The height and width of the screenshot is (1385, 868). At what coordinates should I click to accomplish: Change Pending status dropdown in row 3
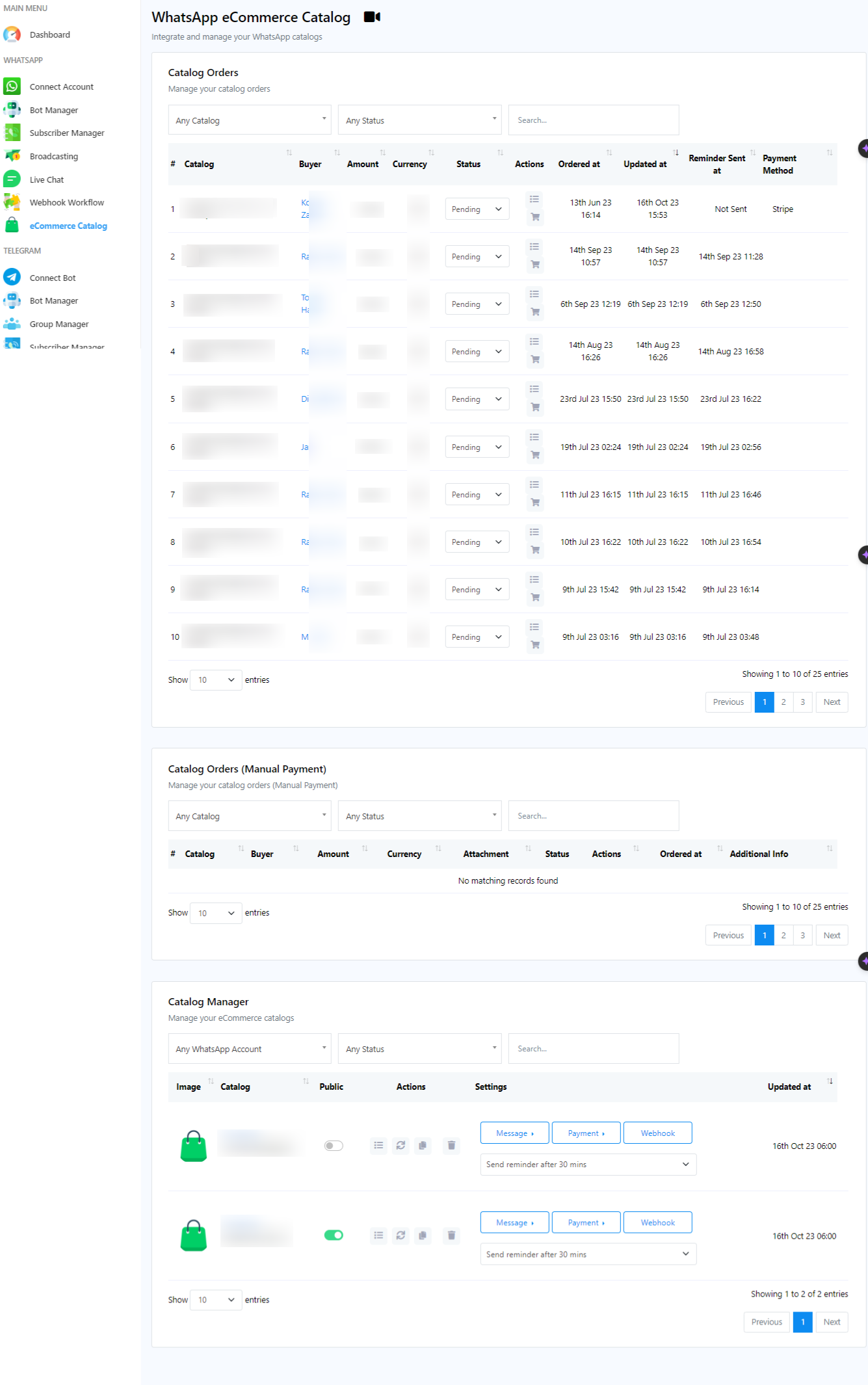pos(477,304)
